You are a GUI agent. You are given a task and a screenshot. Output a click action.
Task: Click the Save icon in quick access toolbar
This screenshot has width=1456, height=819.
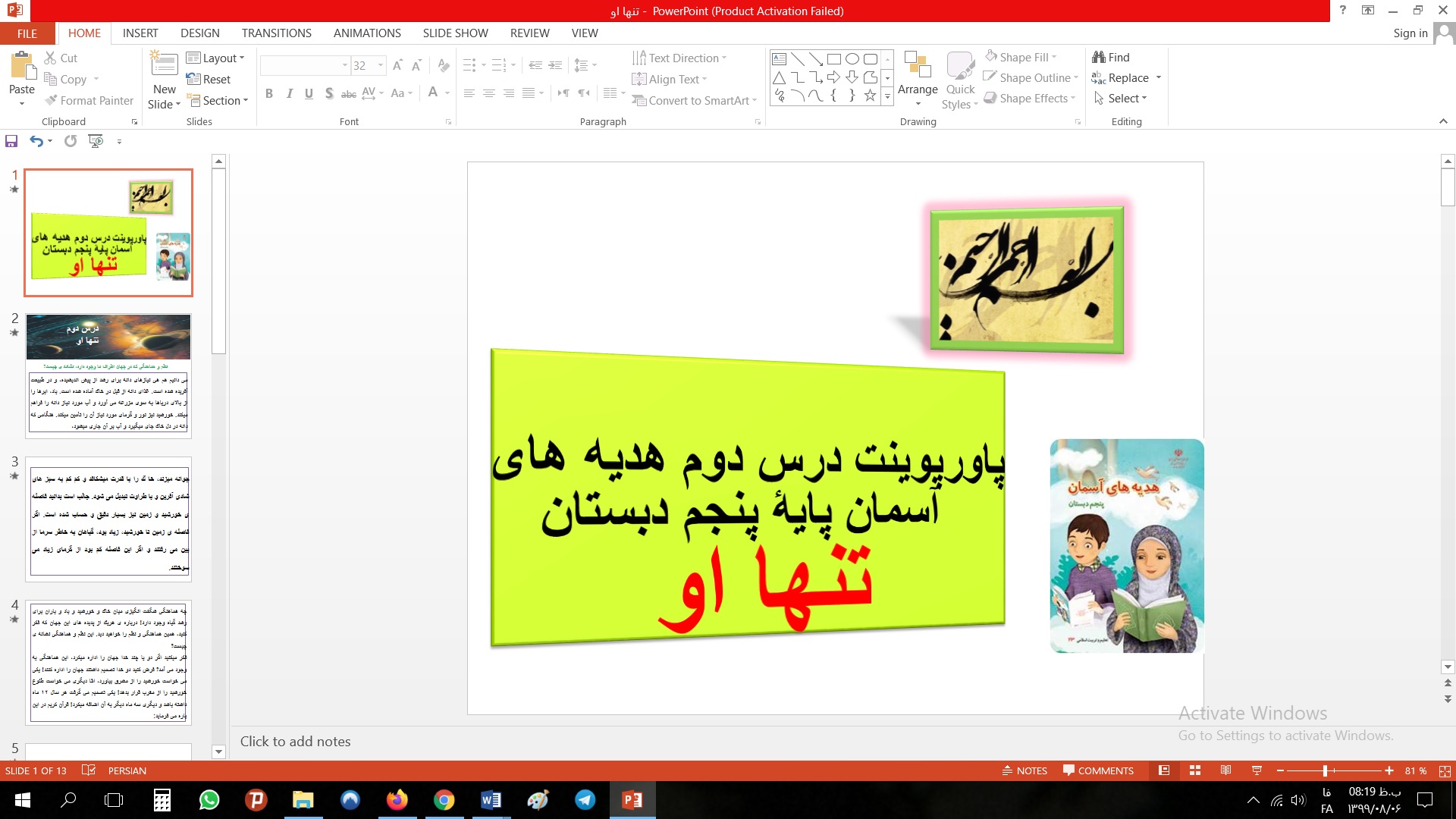(x=11, y=141)
